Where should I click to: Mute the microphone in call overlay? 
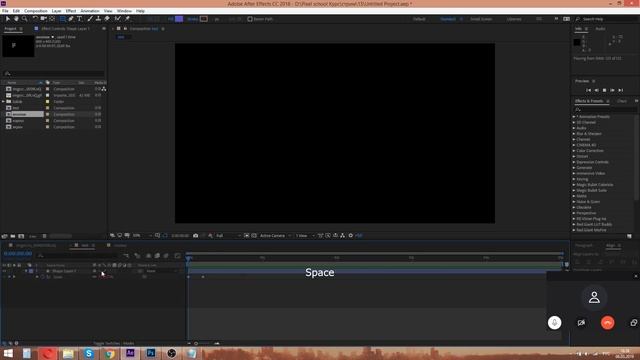pos(554,323)
